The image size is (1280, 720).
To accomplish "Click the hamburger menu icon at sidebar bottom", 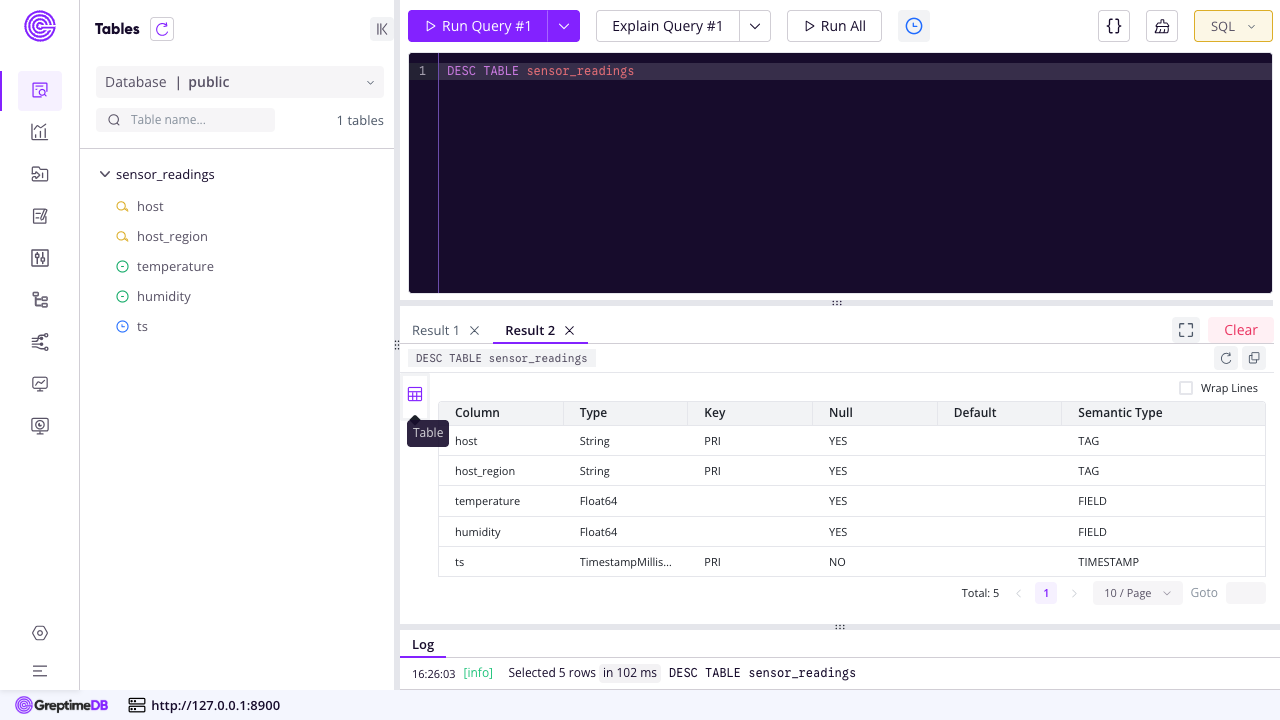I will pos(40,671).
